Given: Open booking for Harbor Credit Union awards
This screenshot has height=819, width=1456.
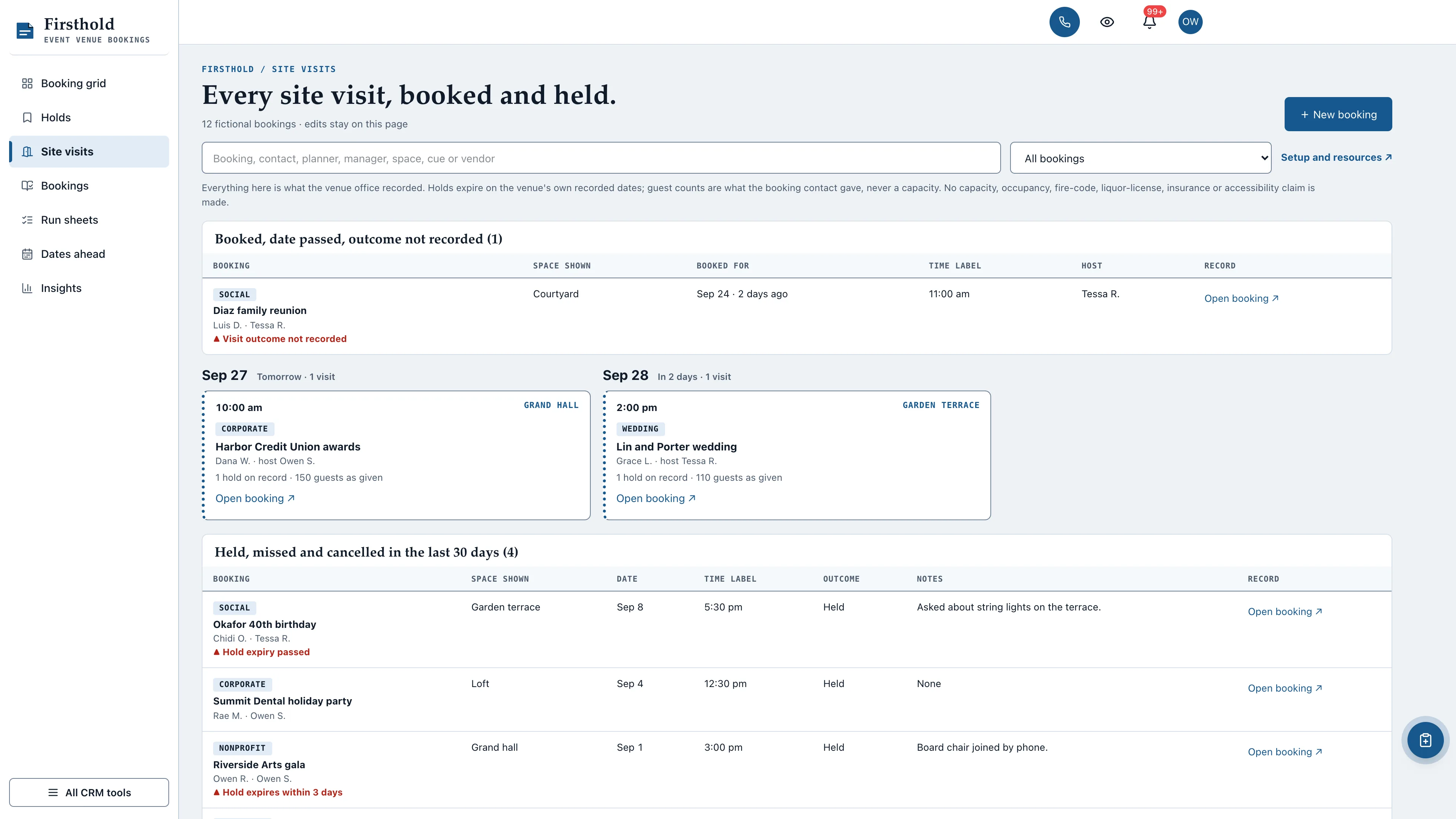Looking at the screenshot, I should (x=255, y=499).
